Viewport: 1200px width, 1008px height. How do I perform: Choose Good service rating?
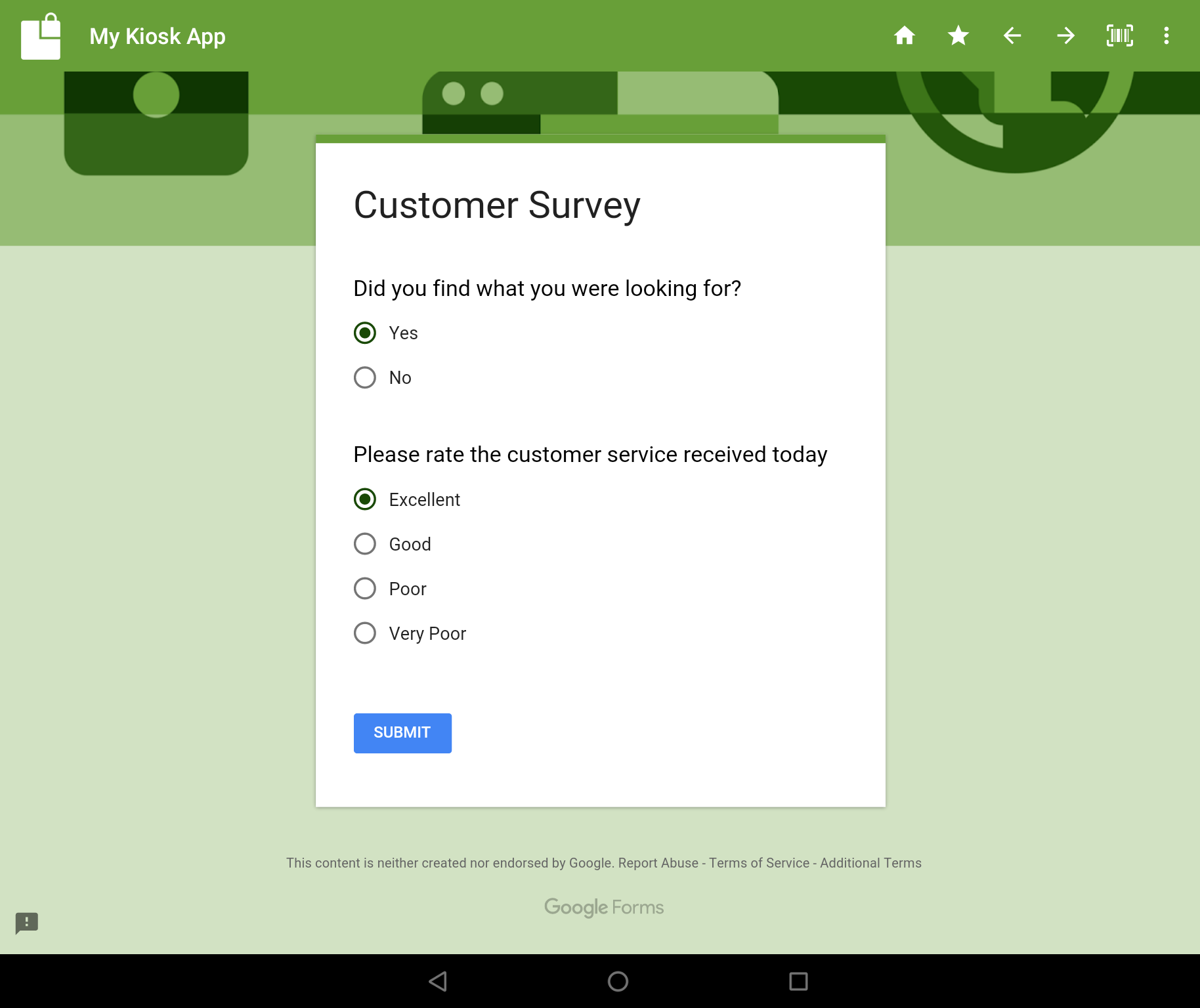click(x=365, y=544)
